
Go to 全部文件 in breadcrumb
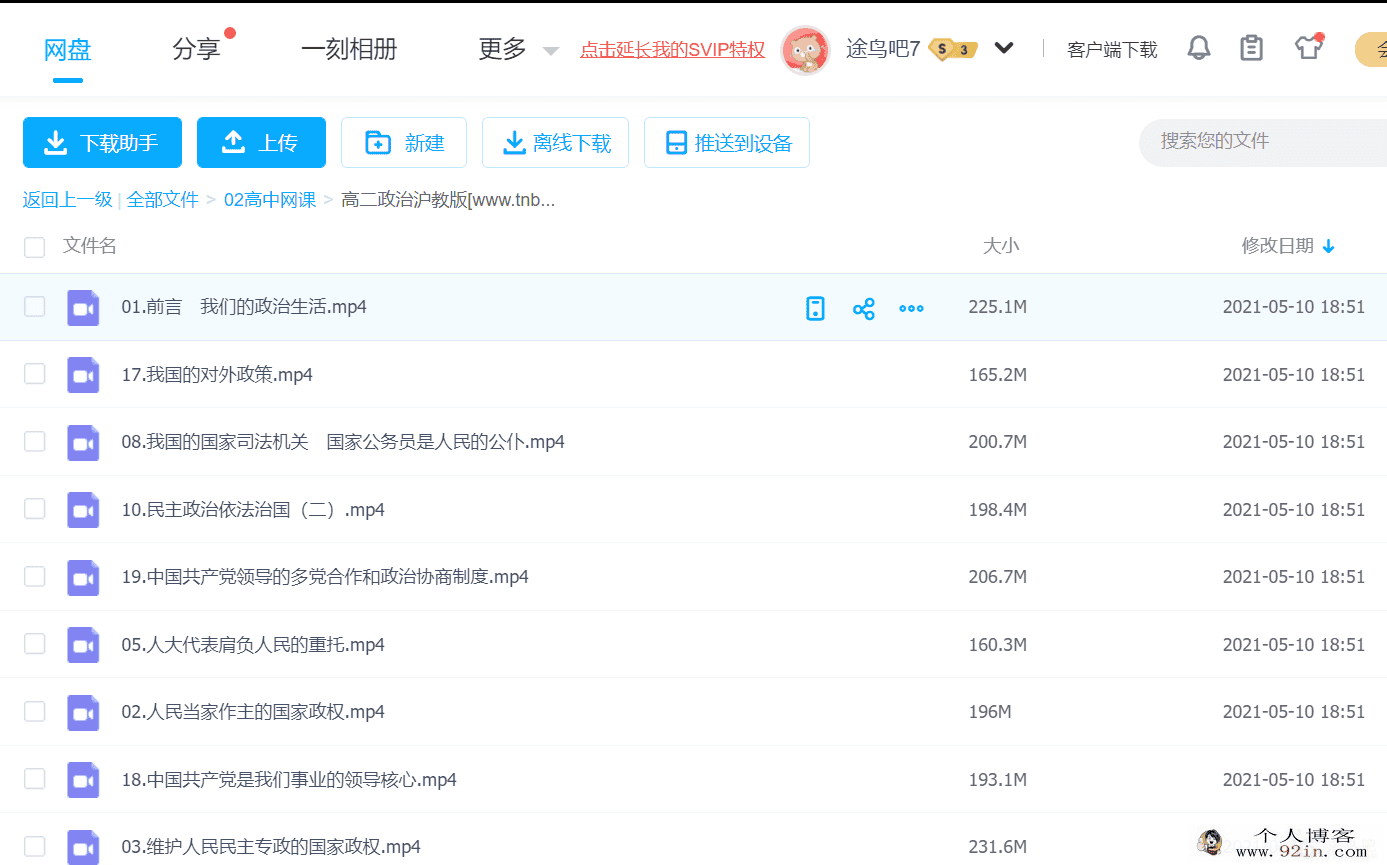tap(162, 200)
